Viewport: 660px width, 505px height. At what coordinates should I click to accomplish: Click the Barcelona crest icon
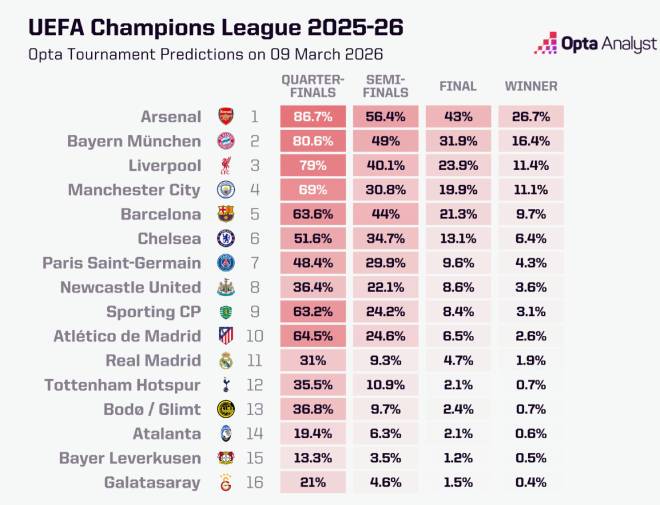pyautogui.click(x=225, y=214)
